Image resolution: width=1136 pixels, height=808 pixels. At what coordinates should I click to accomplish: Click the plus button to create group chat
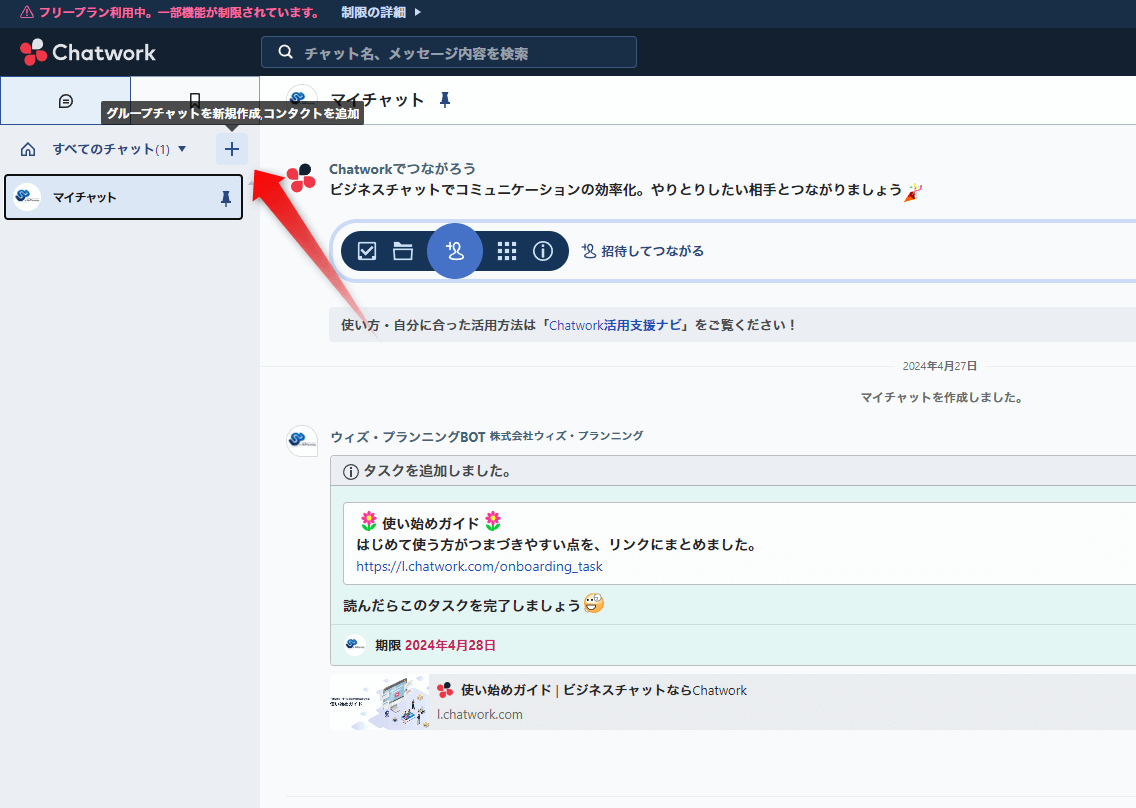coord(232,149)
